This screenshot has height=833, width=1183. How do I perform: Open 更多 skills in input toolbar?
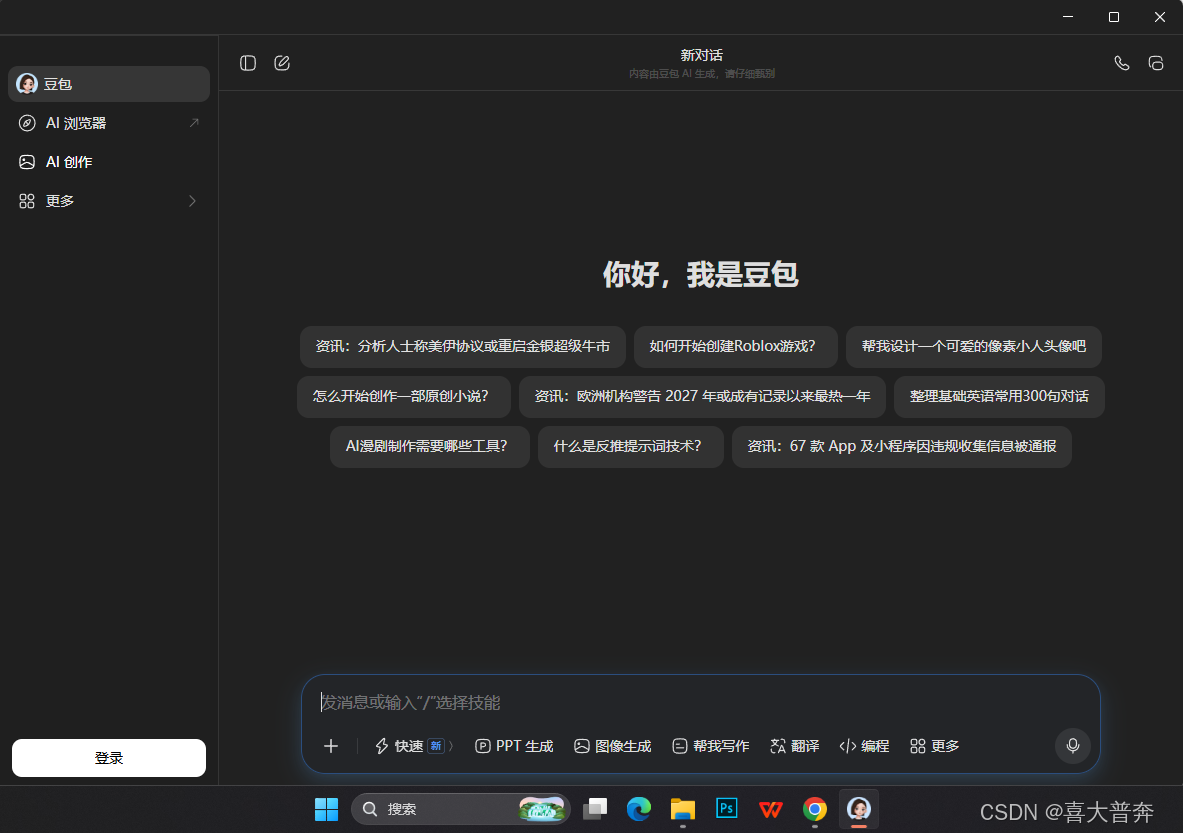tap(934, 746)
